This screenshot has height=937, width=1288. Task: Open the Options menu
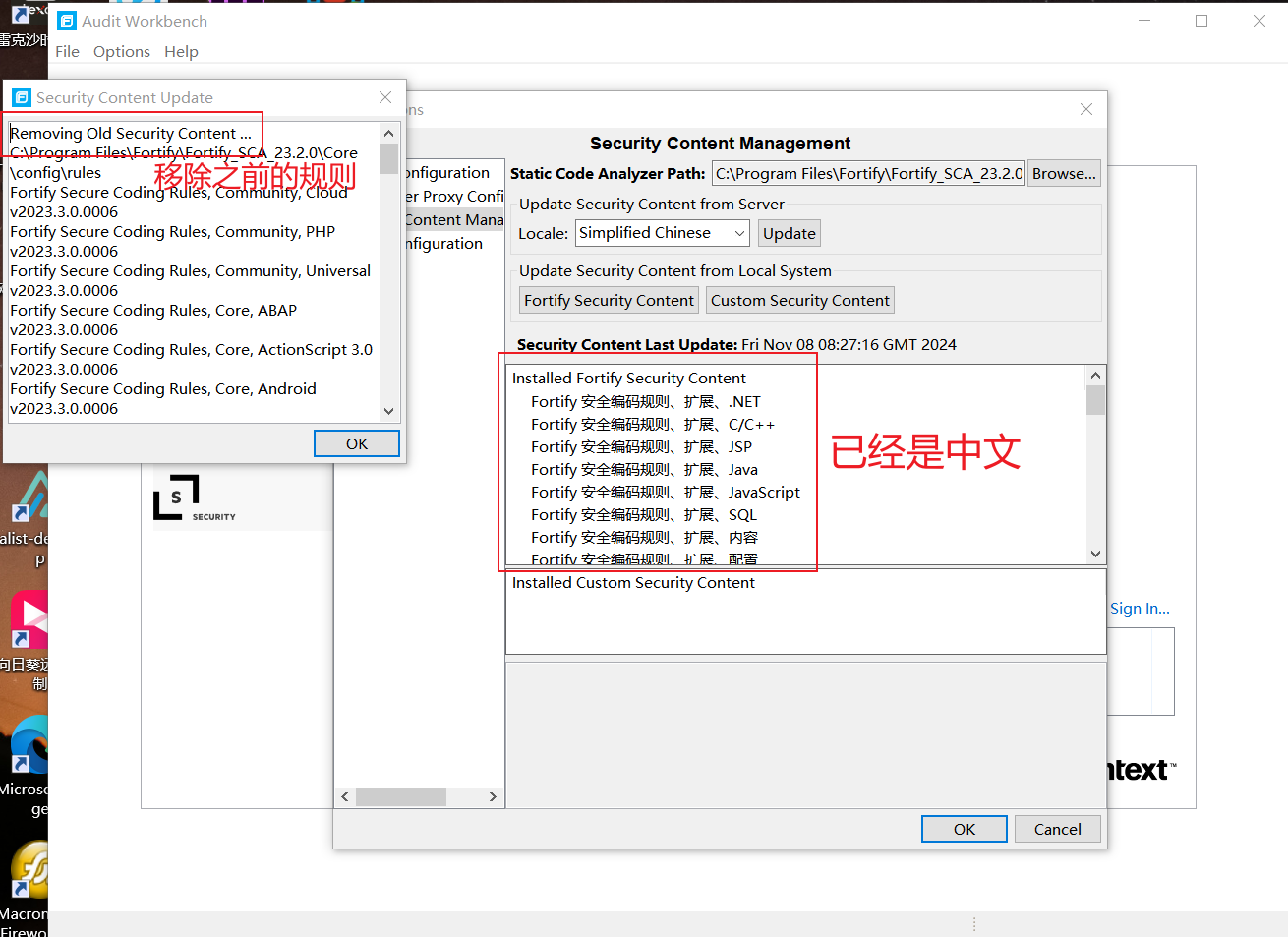coord(122,51)
